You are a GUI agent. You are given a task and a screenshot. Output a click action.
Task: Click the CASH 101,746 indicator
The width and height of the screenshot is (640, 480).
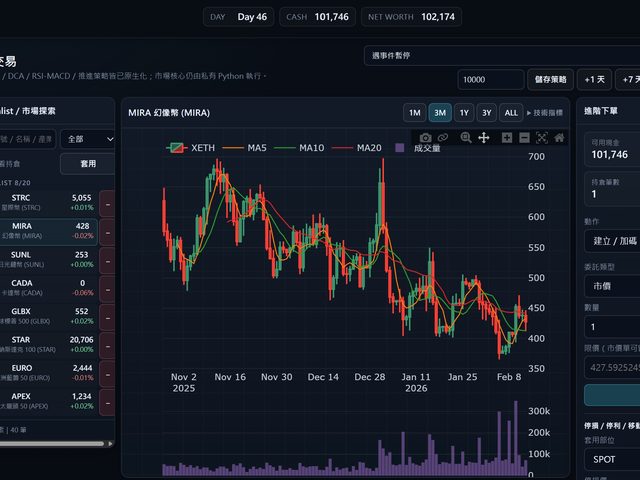[318, 17]
